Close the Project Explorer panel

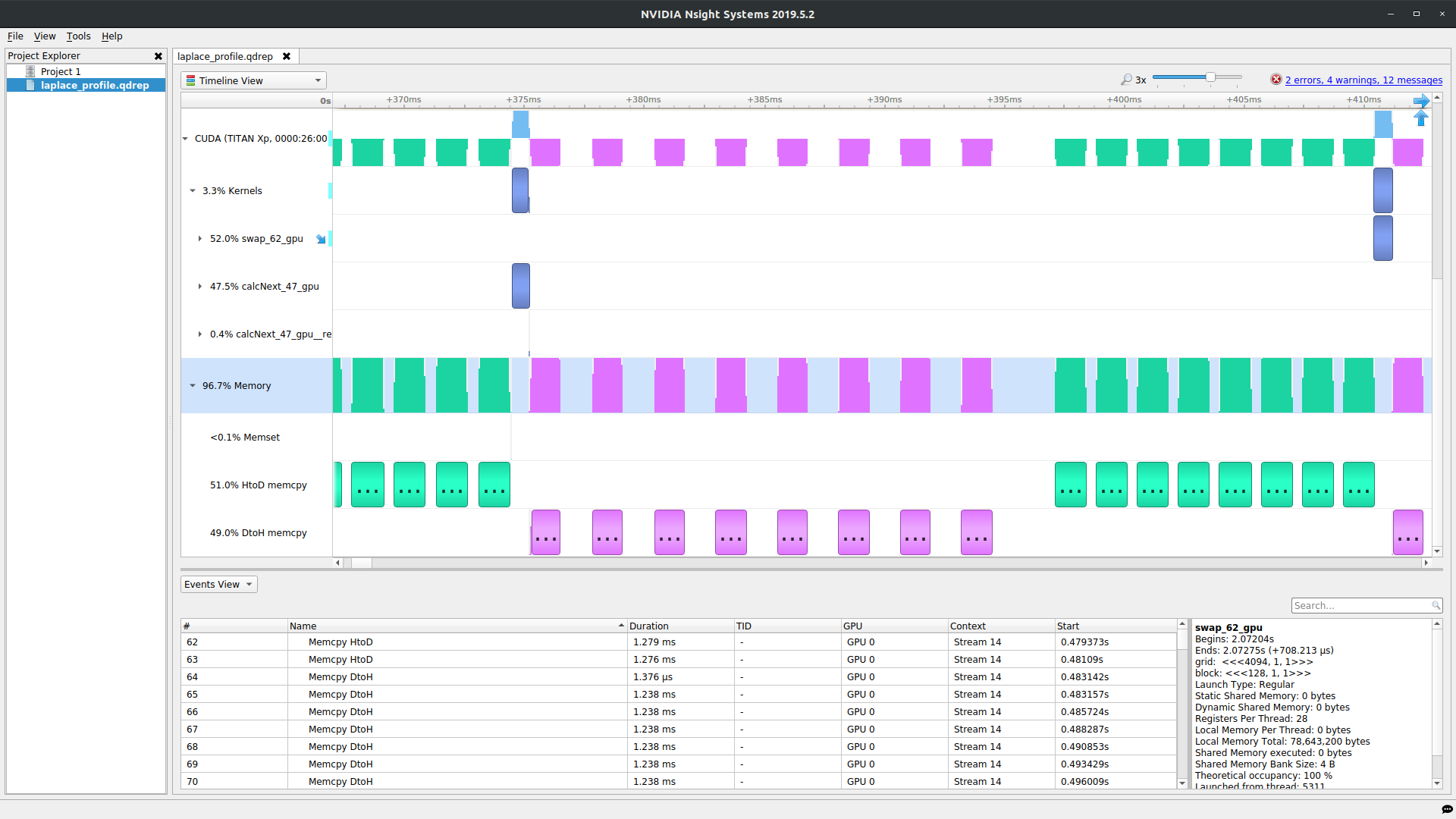pos(158,56)
